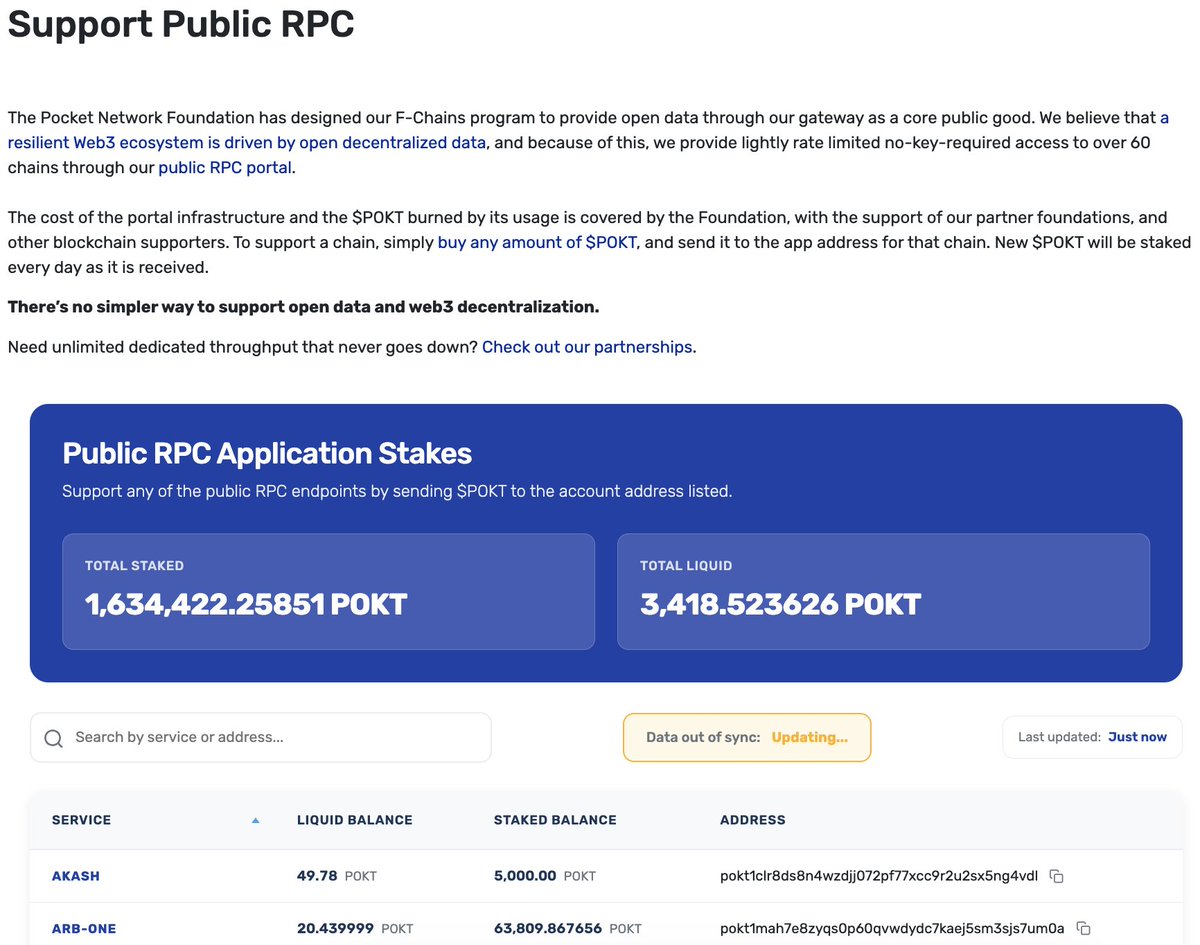This screenshot has width=1200, height=945.
Task: Focus the search by service or address field
Action: pos(261,737)
